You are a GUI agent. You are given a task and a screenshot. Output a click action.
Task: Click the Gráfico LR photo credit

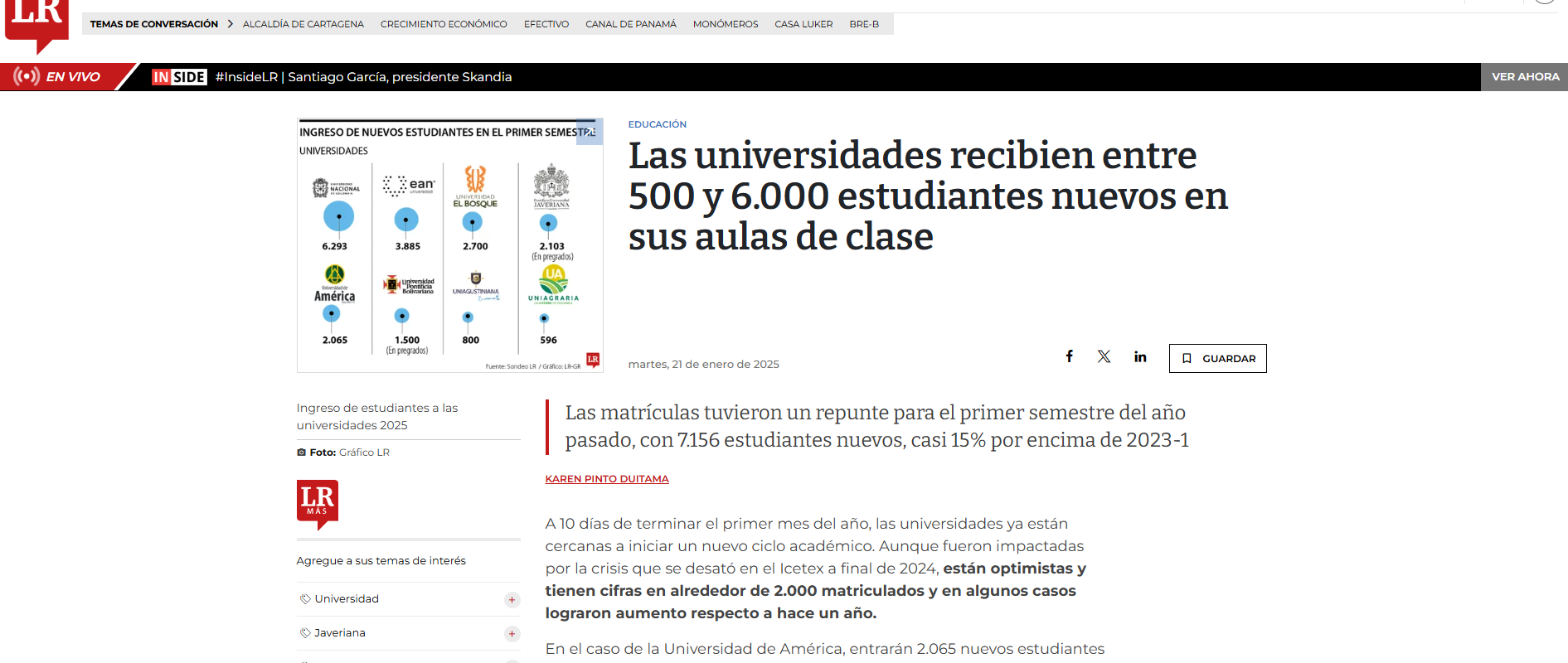364,452
